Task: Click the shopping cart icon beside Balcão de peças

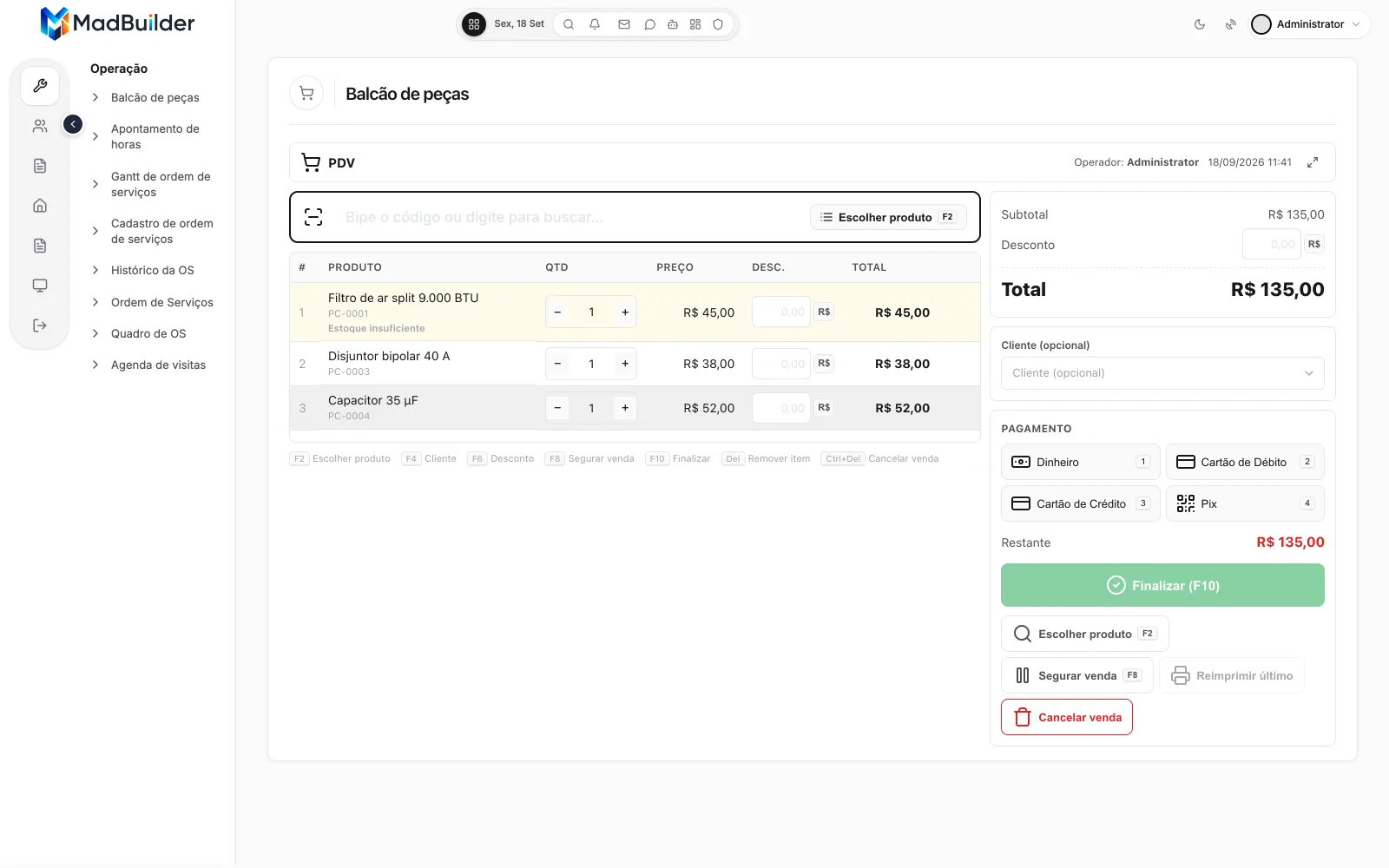Action: (x=306, y=93)
